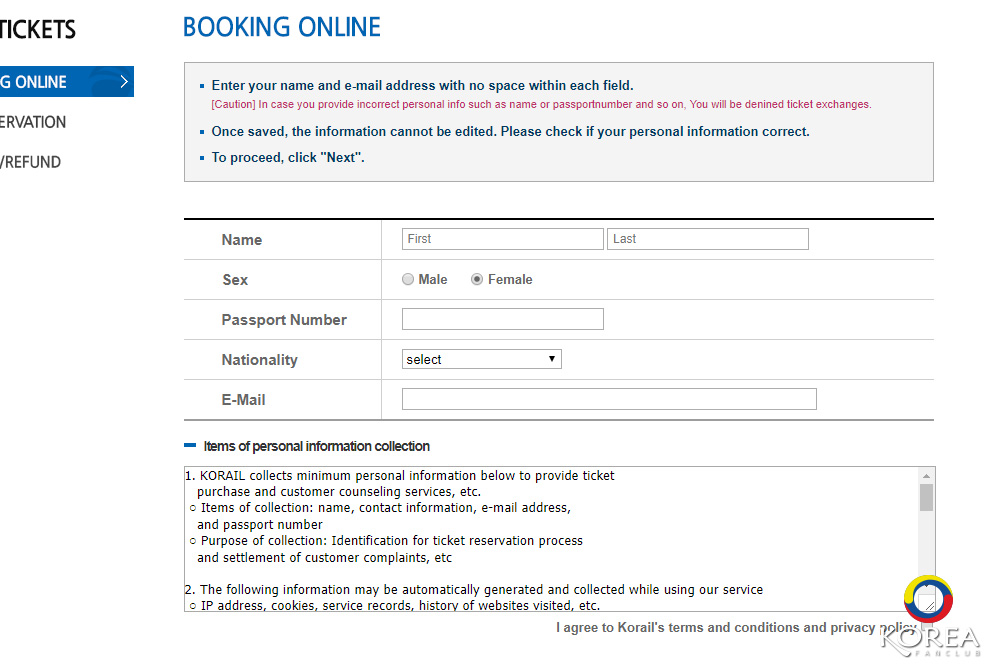Select the Female radio button
The image size is (1000, 667).
coord(477,280)
